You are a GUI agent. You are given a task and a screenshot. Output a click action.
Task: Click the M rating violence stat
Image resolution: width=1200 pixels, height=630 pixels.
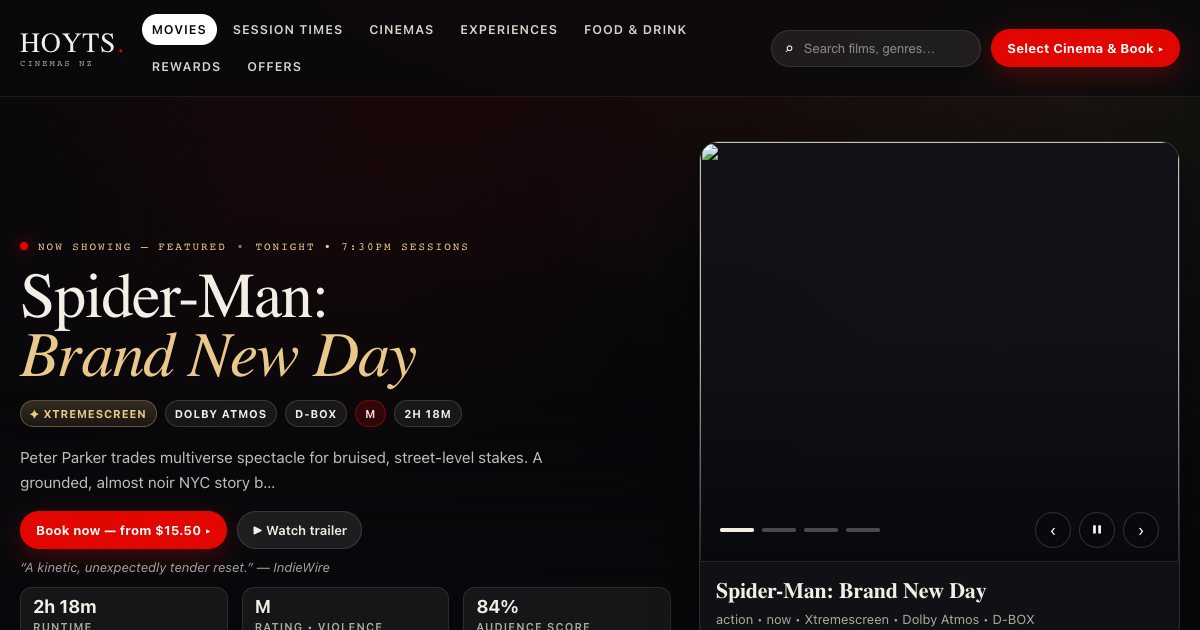(345, 609)
